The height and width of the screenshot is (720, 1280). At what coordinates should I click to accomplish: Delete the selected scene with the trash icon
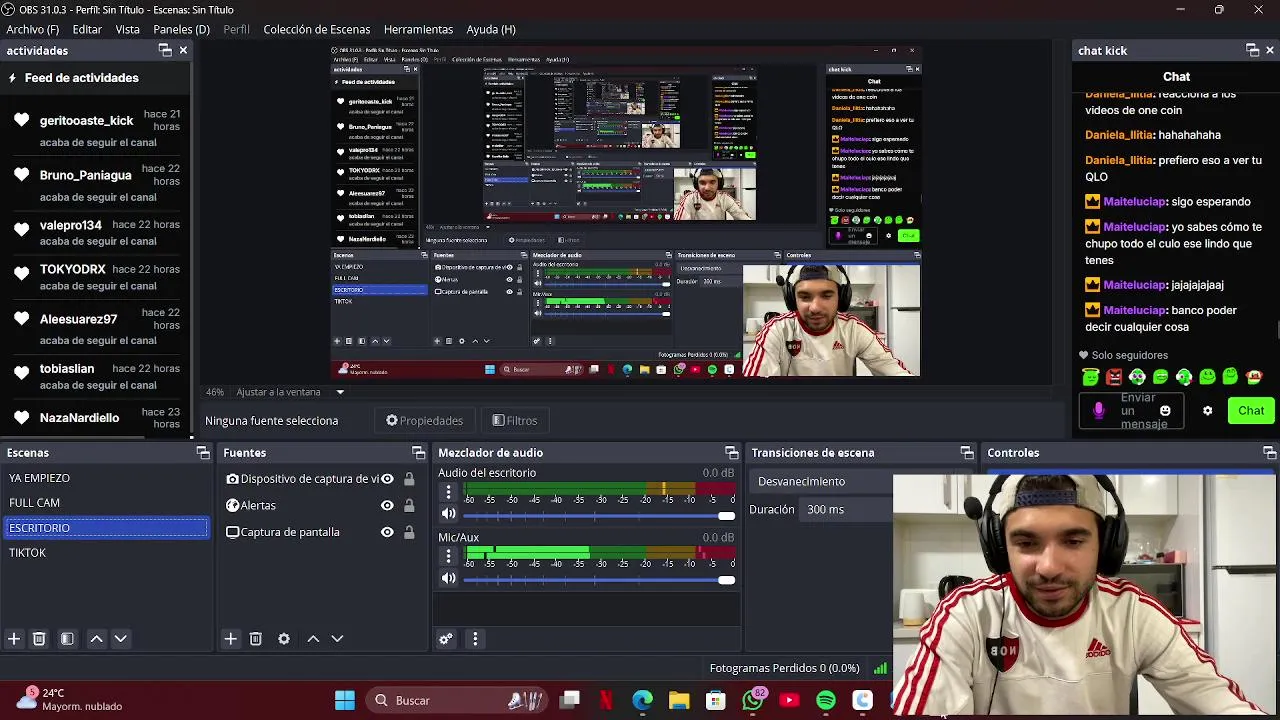(x=39, y=638)
